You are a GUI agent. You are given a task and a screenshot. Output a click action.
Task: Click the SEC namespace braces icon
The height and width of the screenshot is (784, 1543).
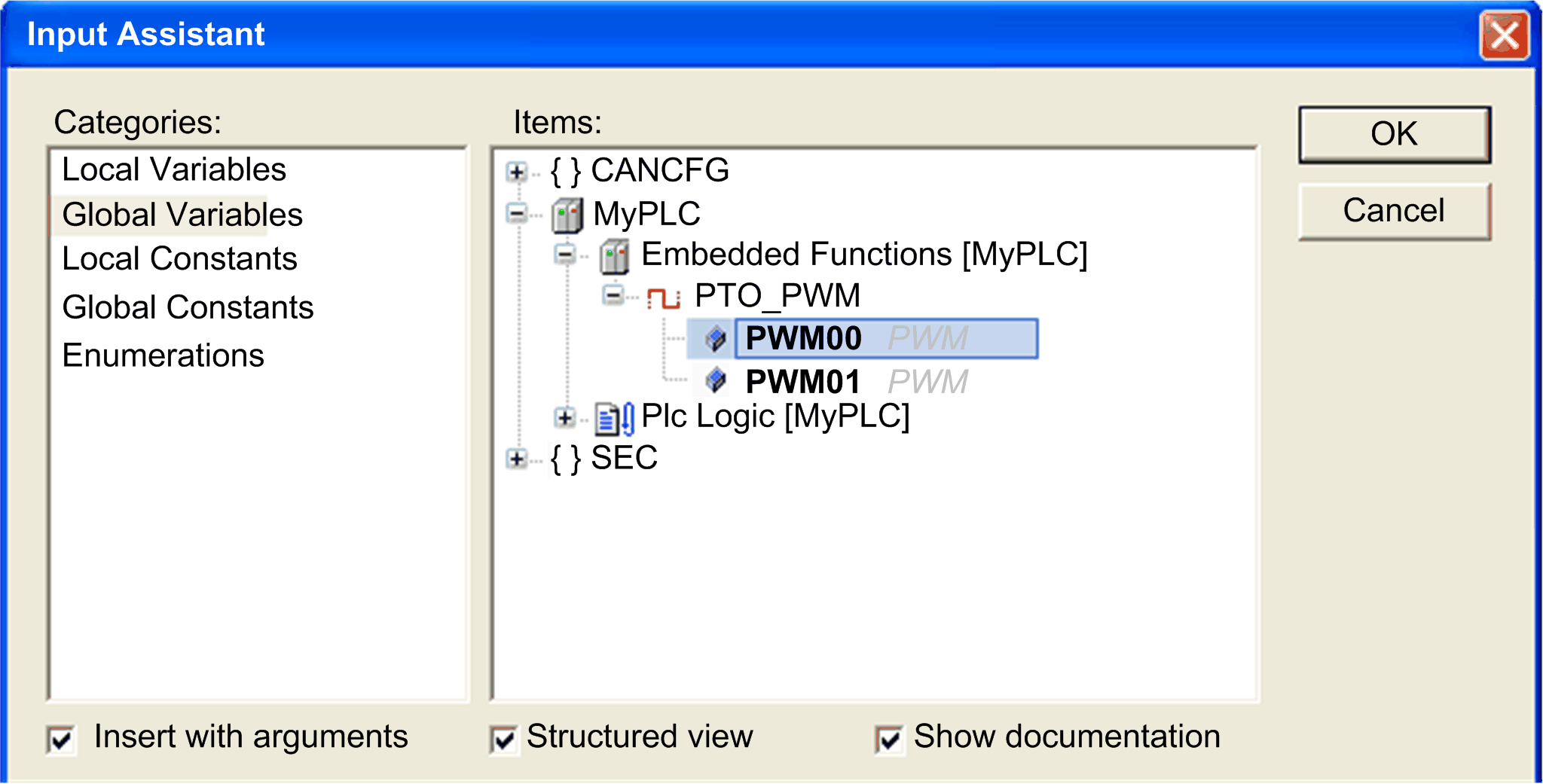(565, 459)
